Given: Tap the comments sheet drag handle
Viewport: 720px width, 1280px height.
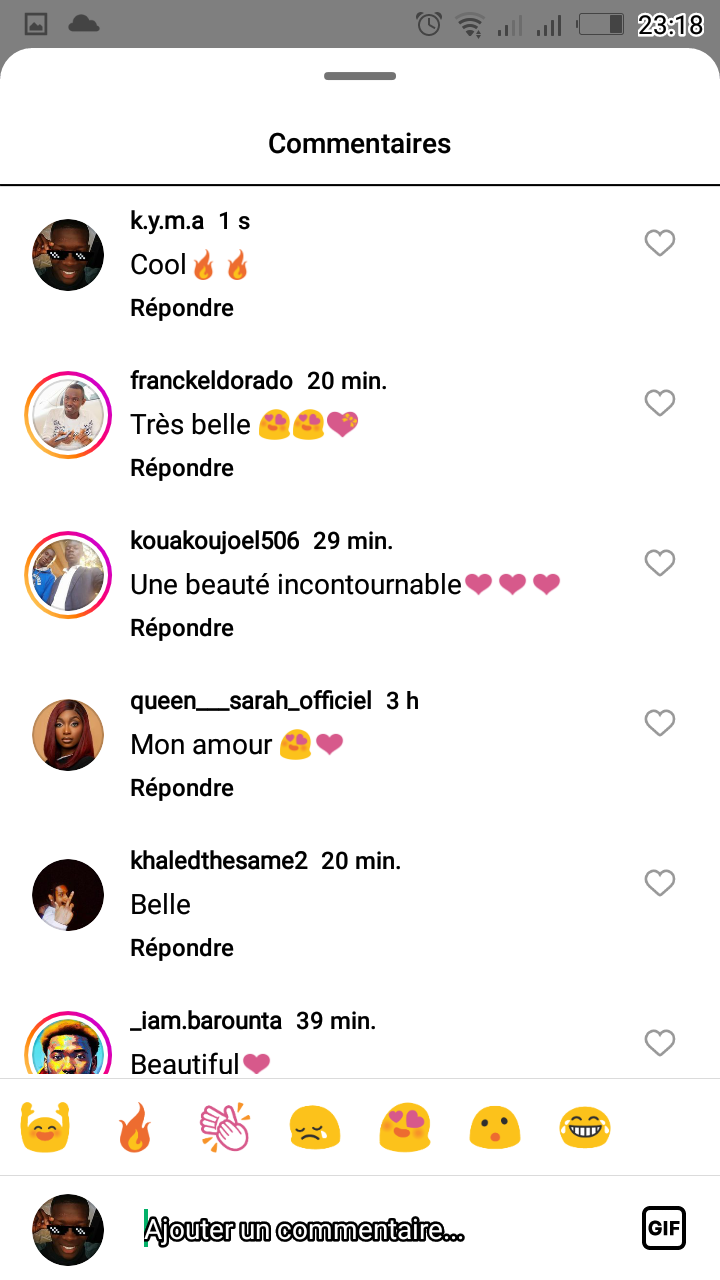Looking at the screenshot, I should (360, 76).
